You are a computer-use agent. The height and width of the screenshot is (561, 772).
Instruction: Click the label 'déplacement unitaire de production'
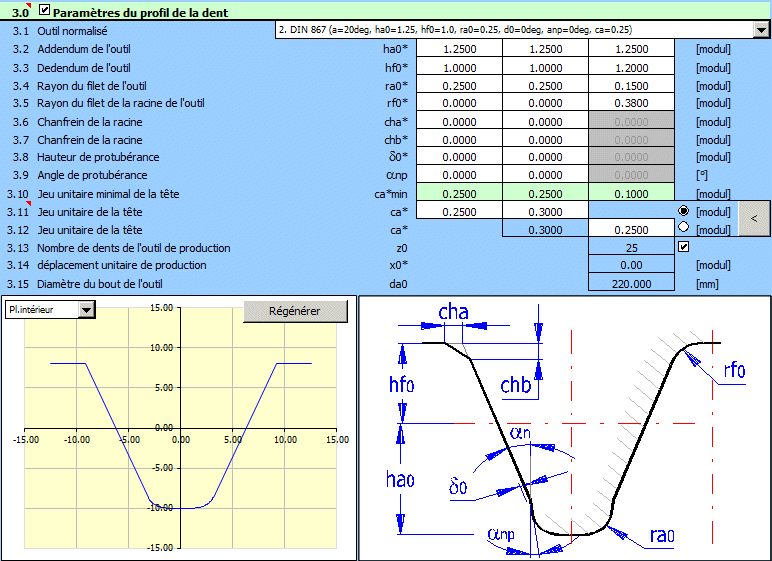pyautogui.click(x=122, y=265)
